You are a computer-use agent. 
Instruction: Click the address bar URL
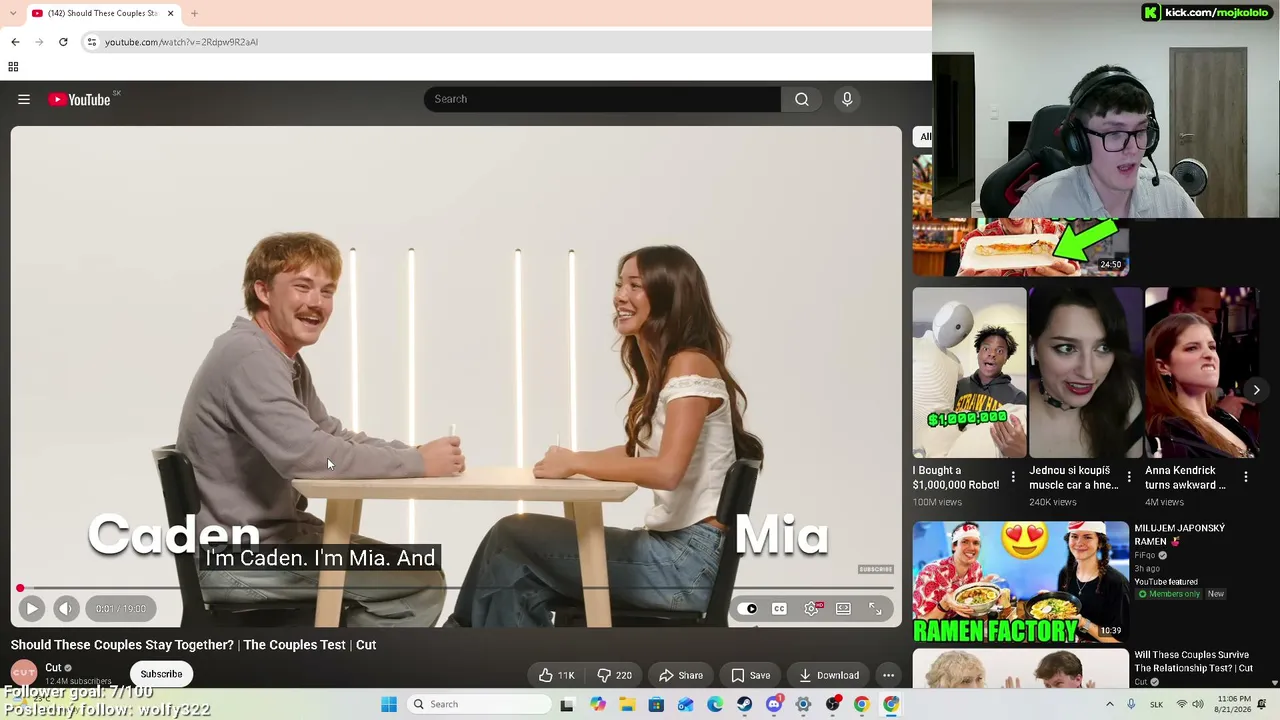181,42
